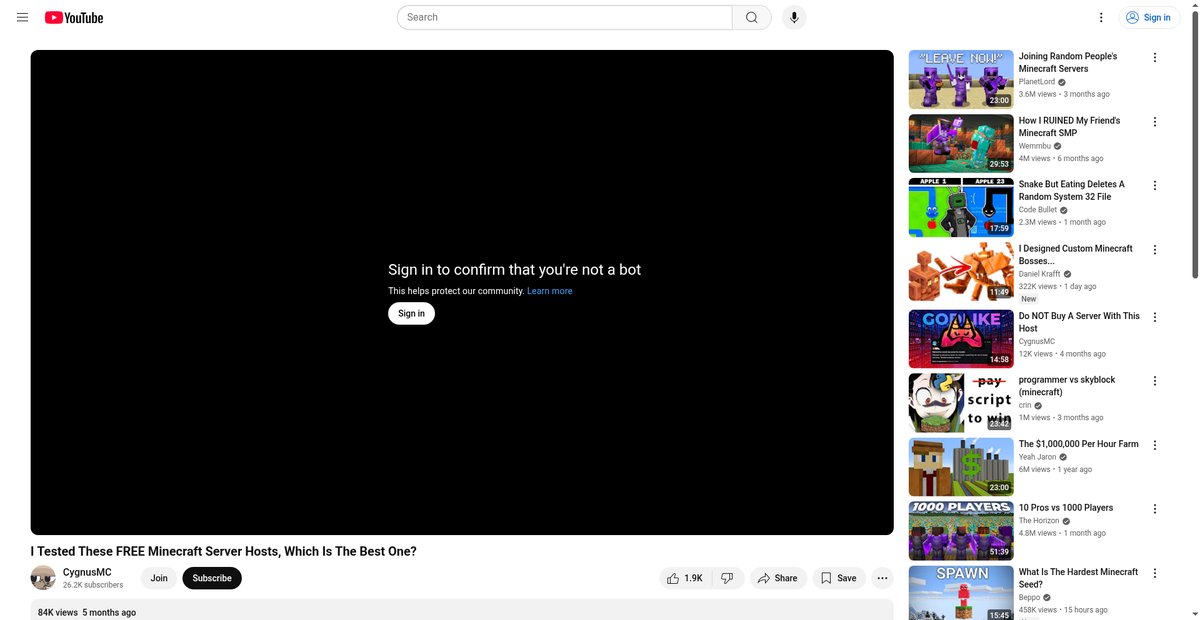This screenshot has width=1200, height=620.
Task: Go to YouTube home via logo
Action: (x=74, y=17)
